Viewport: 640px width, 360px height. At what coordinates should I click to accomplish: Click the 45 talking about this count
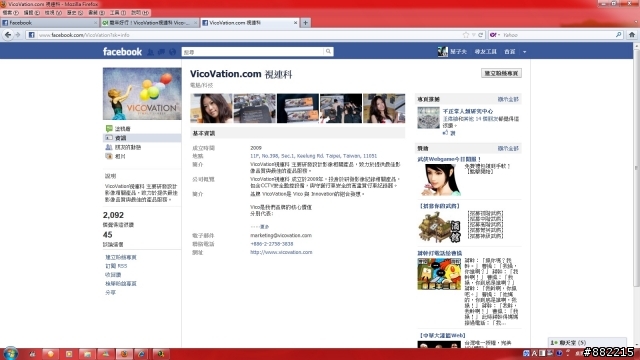coord(107,235)
